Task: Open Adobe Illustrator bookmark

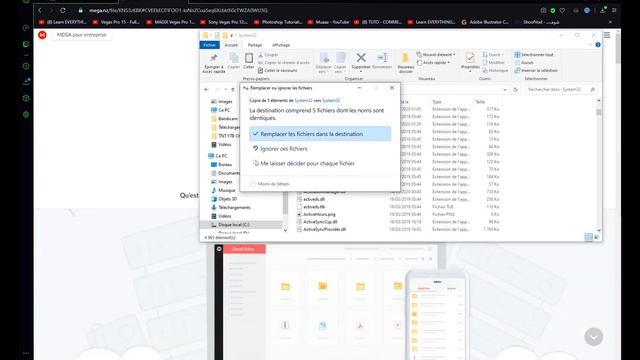Action: point(485,22)
